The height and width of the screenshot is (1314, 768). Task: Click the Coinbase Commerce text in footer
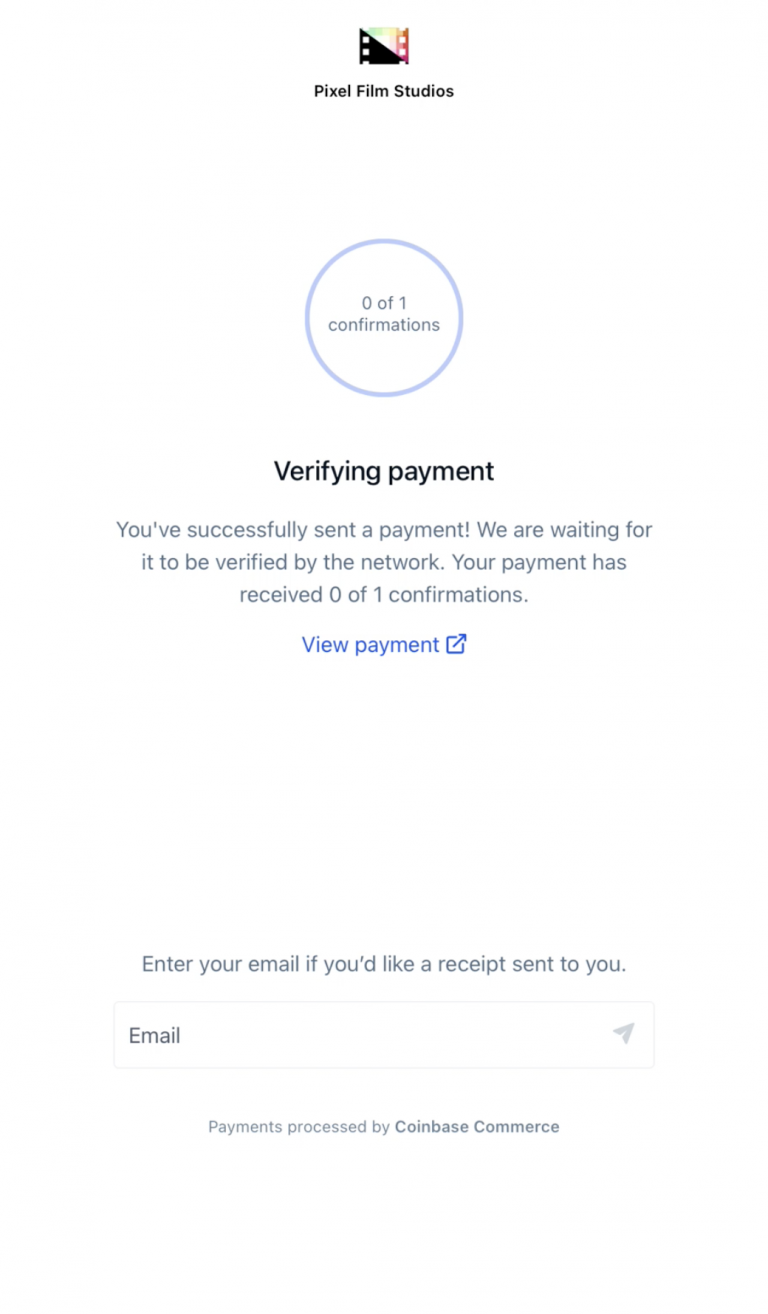477,1127
